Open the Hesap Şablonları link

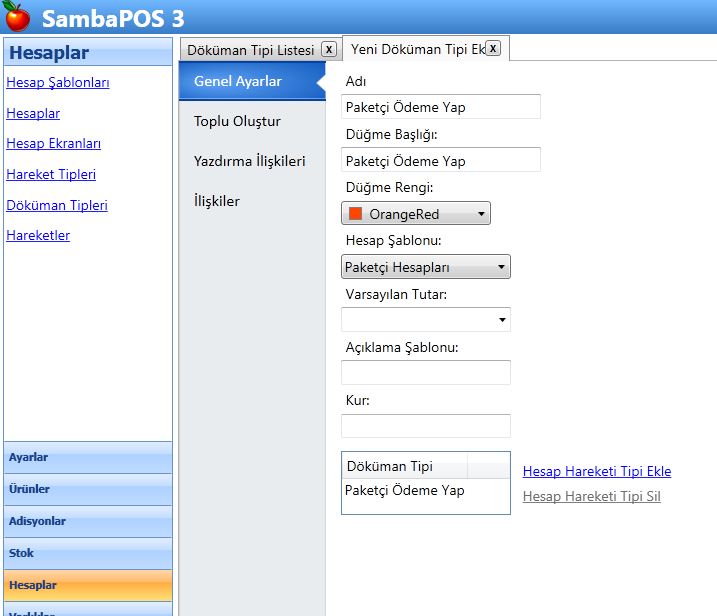58,83
